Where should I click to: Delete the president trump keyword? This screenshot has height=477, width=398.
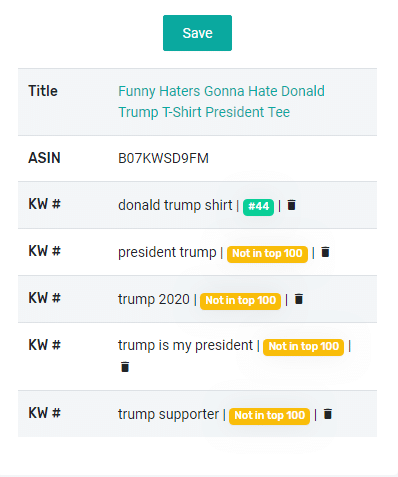(x=325, y=252)
